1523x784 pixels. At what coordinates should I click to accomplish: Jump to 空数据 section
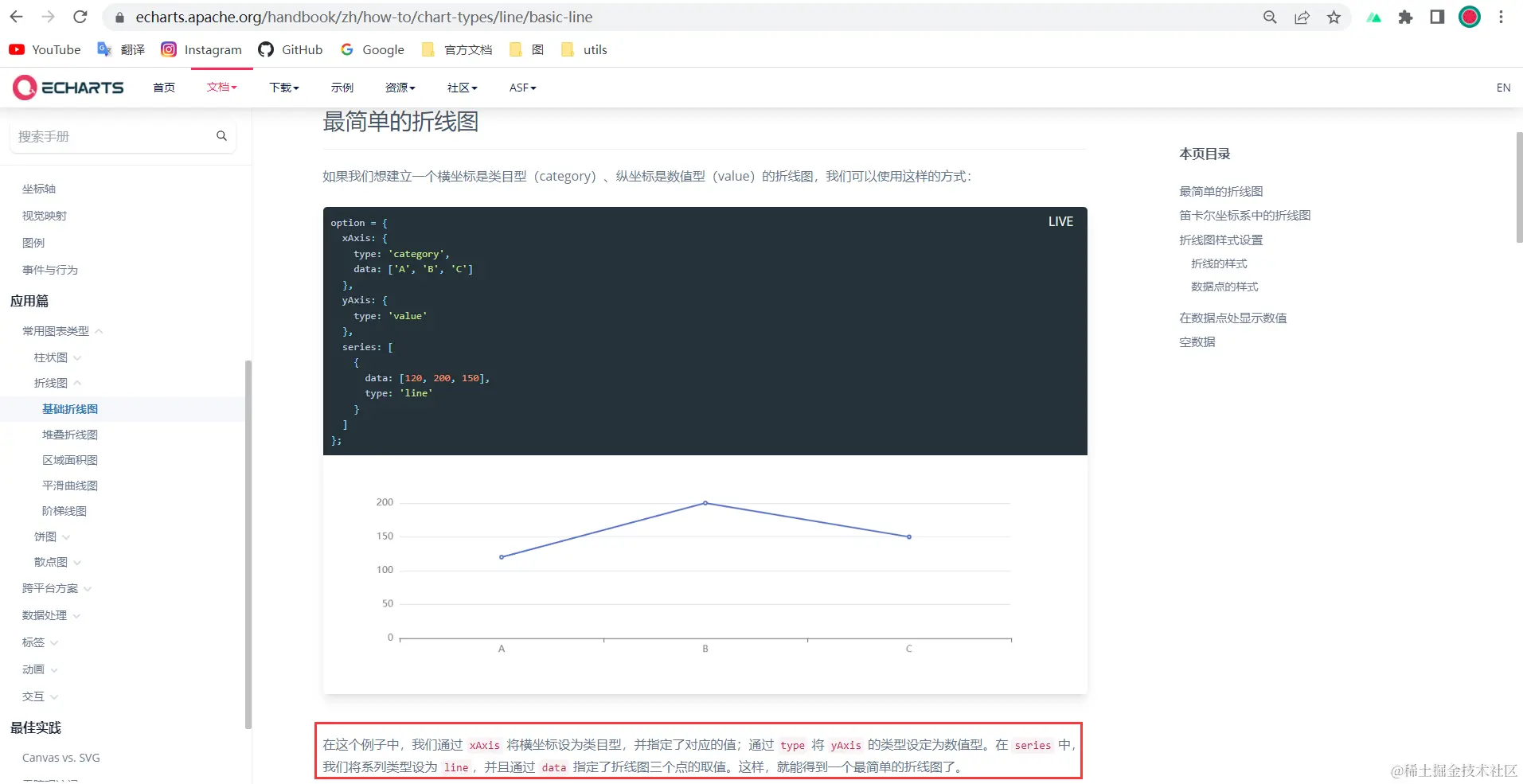(x=1197, y=341)
